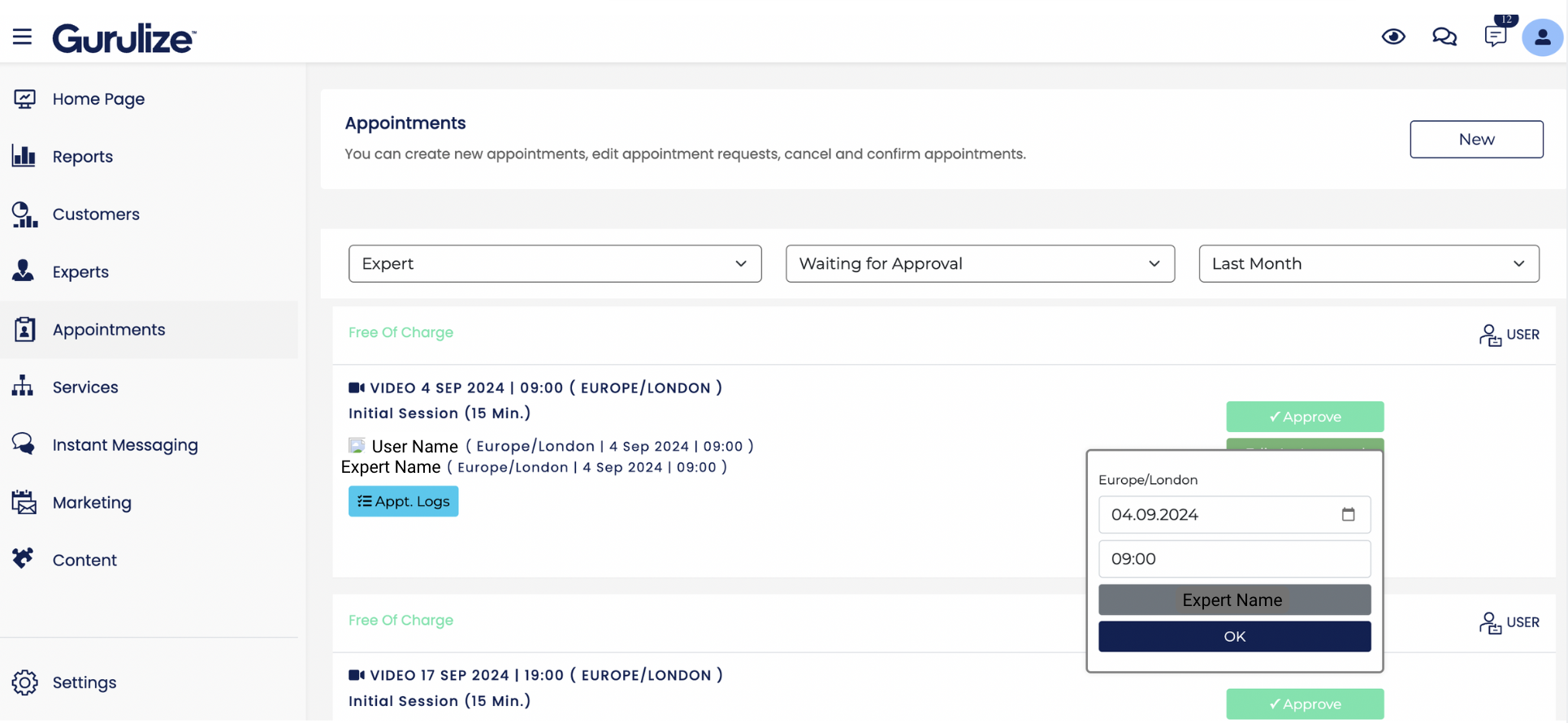Click the Appointments page heading
This screenshot has width=1568, height=723.
pos(405,123)
